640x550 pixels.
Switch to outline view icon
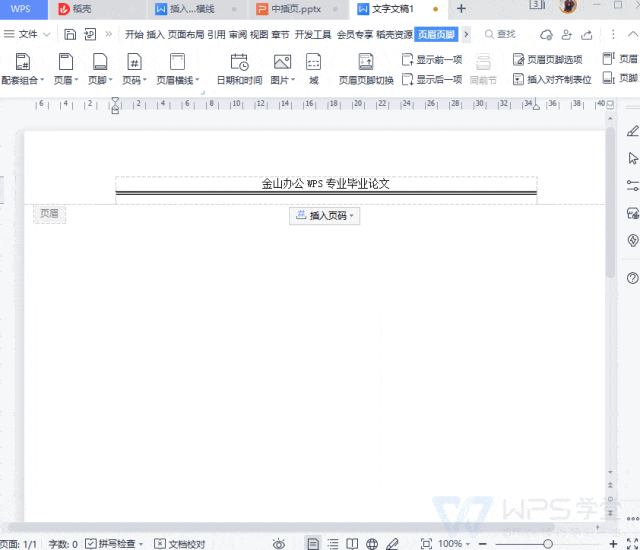point(333,544)
